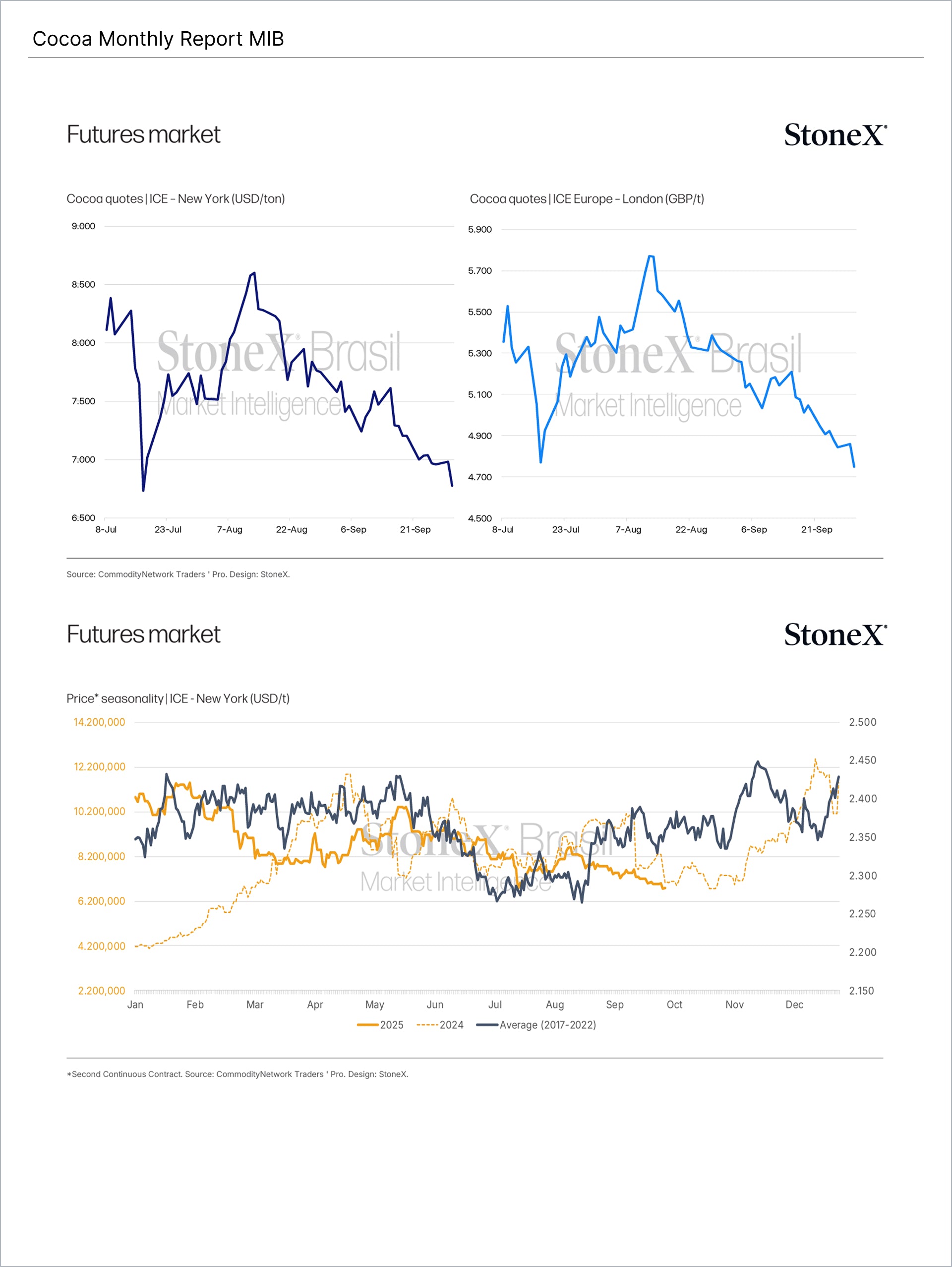Click the London (GBP/t) chart title
Image resolution: width=952 pixels, height=1267 pixels.
click(586, 199)
